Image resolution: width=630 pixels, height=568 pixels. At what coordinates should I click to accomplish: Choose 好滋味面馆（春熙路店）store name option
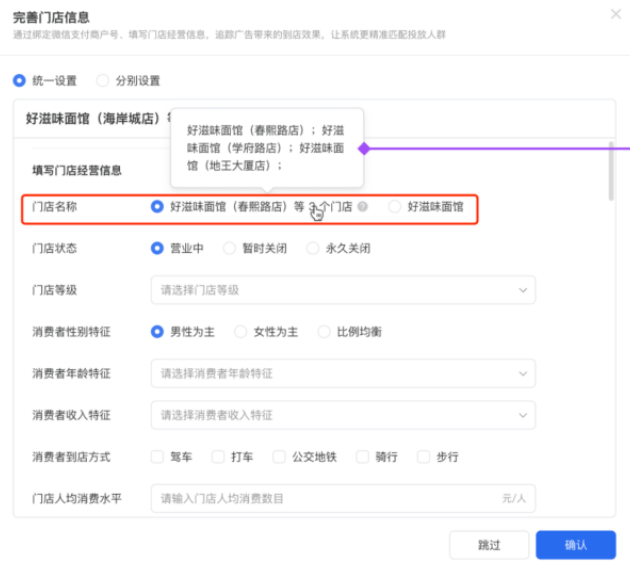157,207
